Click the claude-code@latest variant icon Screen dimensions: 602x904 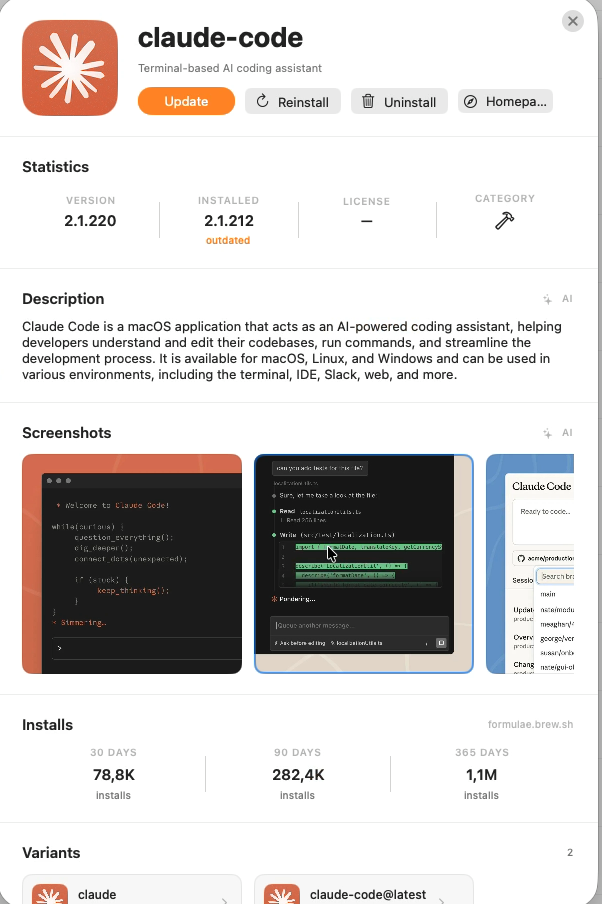coord(282,894)
